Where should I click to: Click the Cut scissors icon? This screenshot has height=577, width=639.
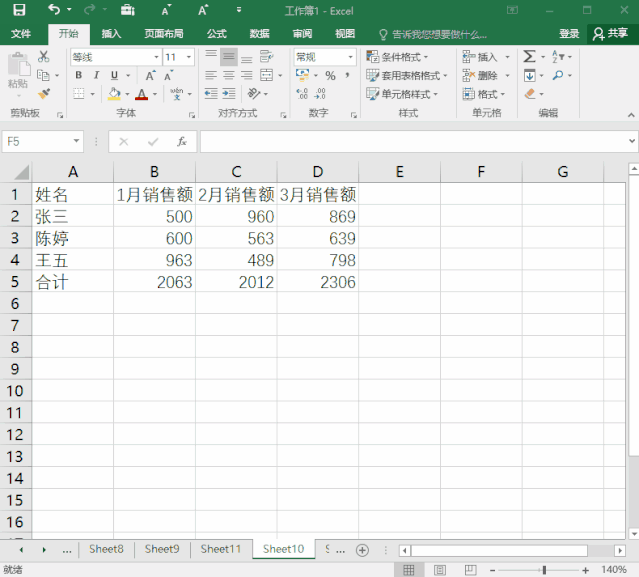(43, 57)
